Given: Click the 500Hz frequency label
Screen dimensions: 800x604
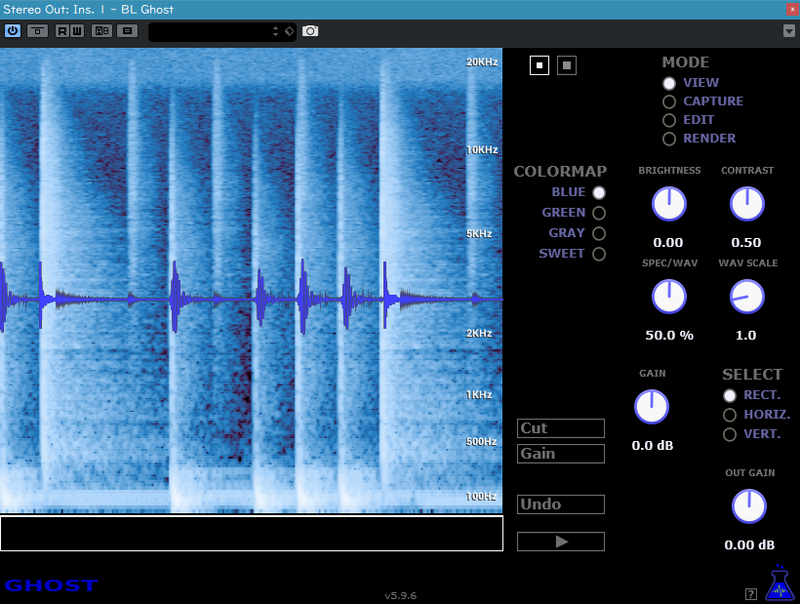Looking at the screenshot, I should click(481, 442).
